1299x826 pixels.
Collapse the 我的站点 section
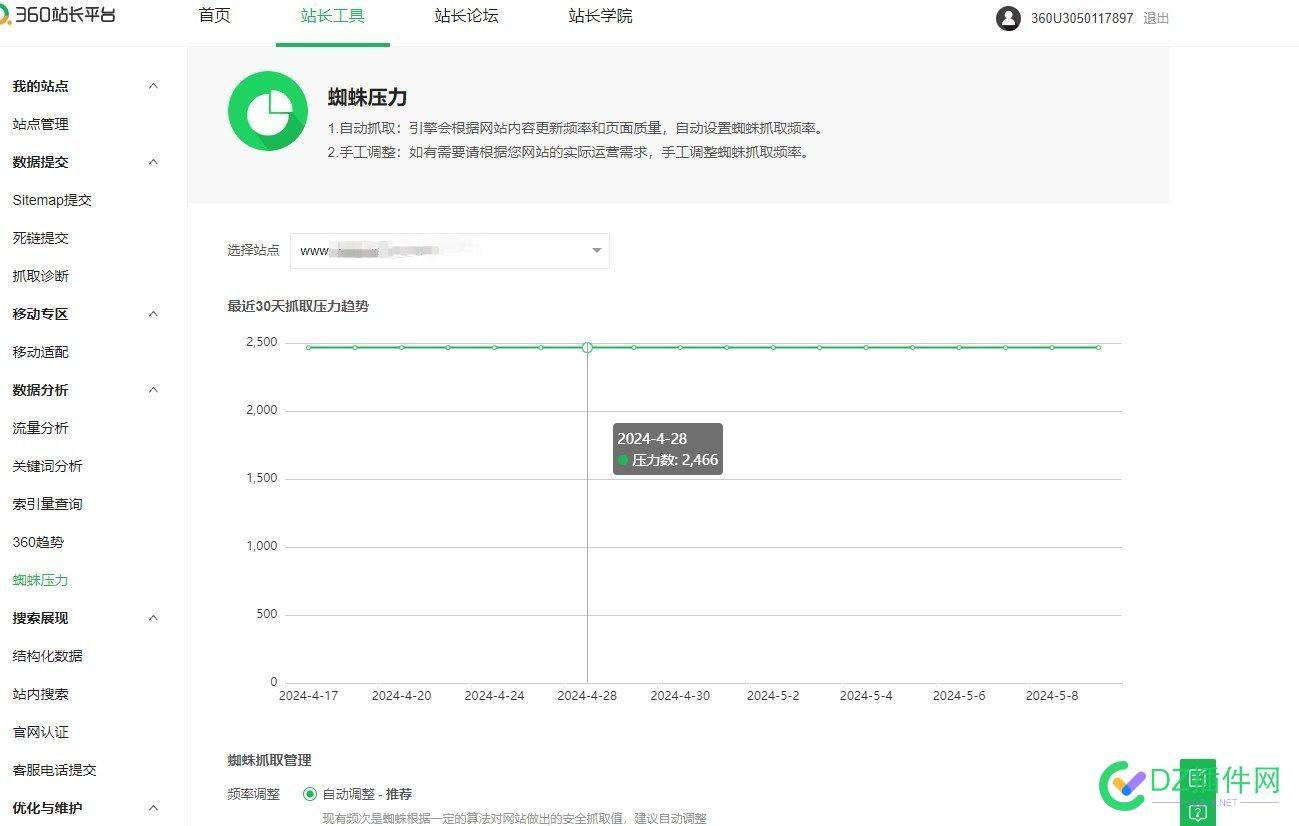pyautogui.click(x=153, y=86)
